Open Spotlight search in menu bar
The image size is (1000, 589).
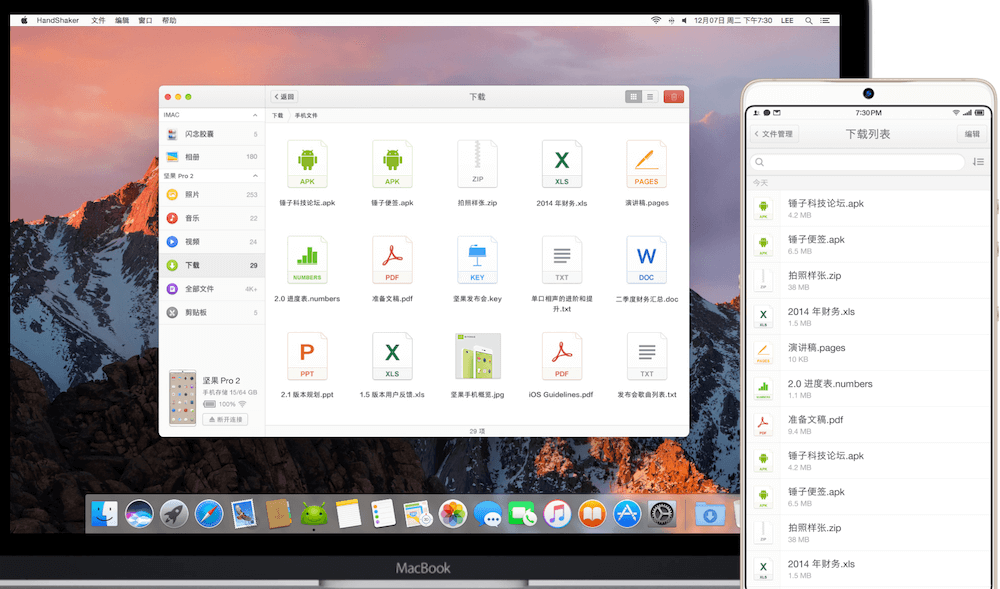coord(809,20)
